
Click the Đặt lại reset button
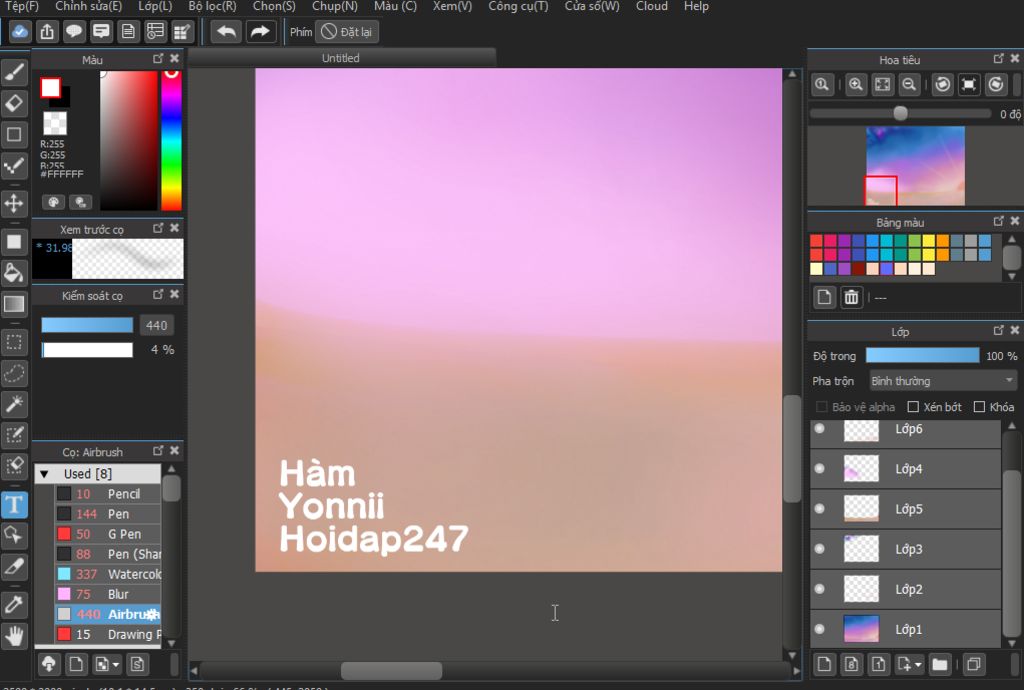[x=347, y=31]
